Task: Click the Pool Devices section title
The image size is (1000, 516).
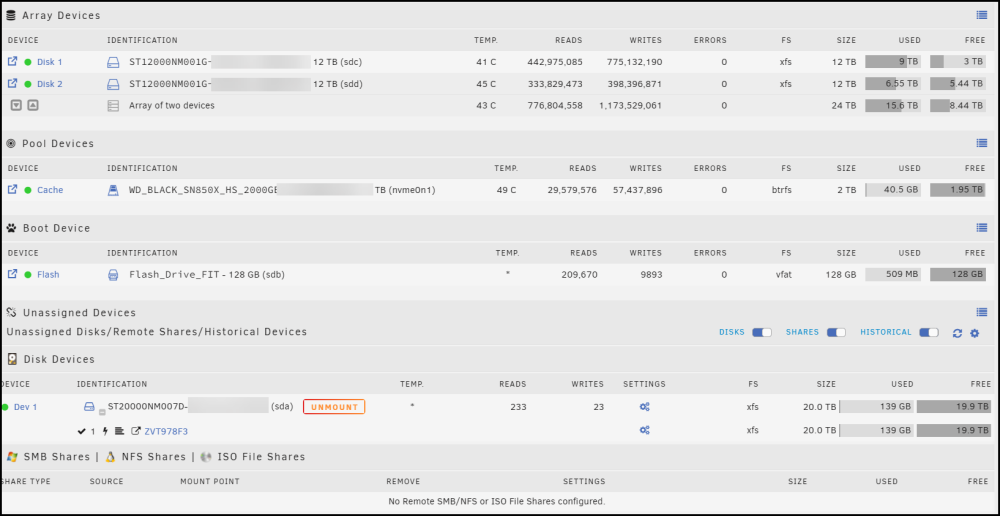Action: (x=58, y=144)
